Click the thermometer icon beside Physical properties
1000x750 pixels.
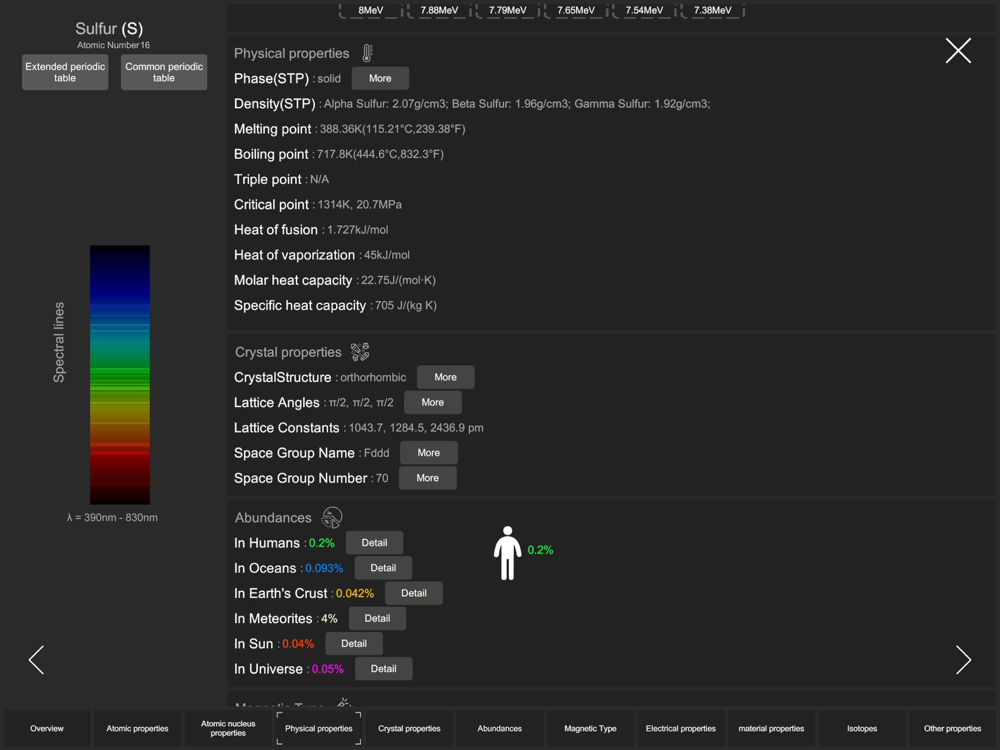[367, 53]
